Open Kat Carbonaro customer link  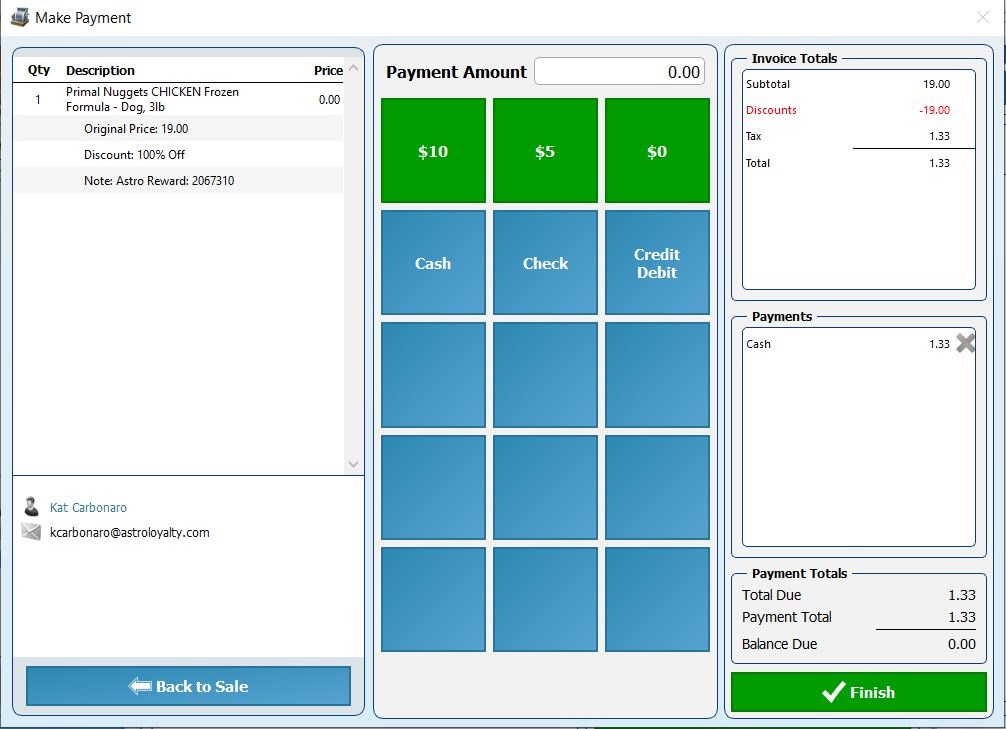click(89, 508)
